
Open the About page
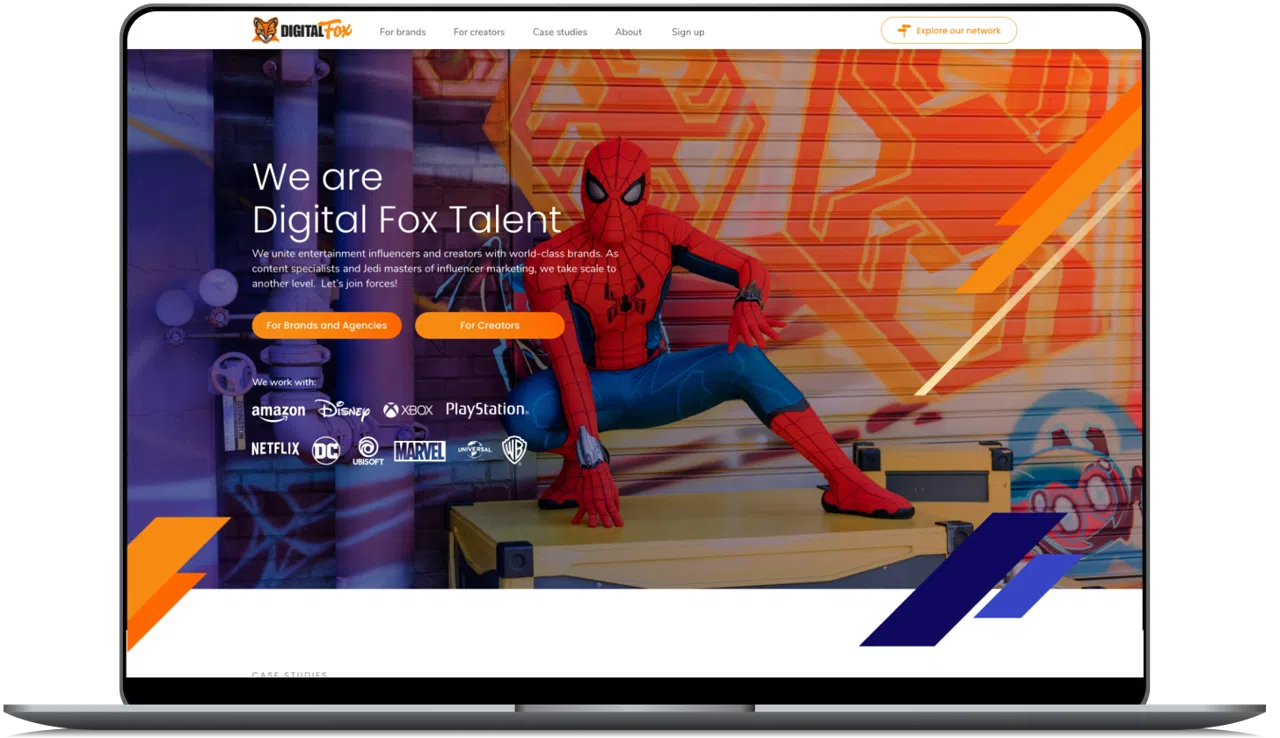click(x=629, y=32)
